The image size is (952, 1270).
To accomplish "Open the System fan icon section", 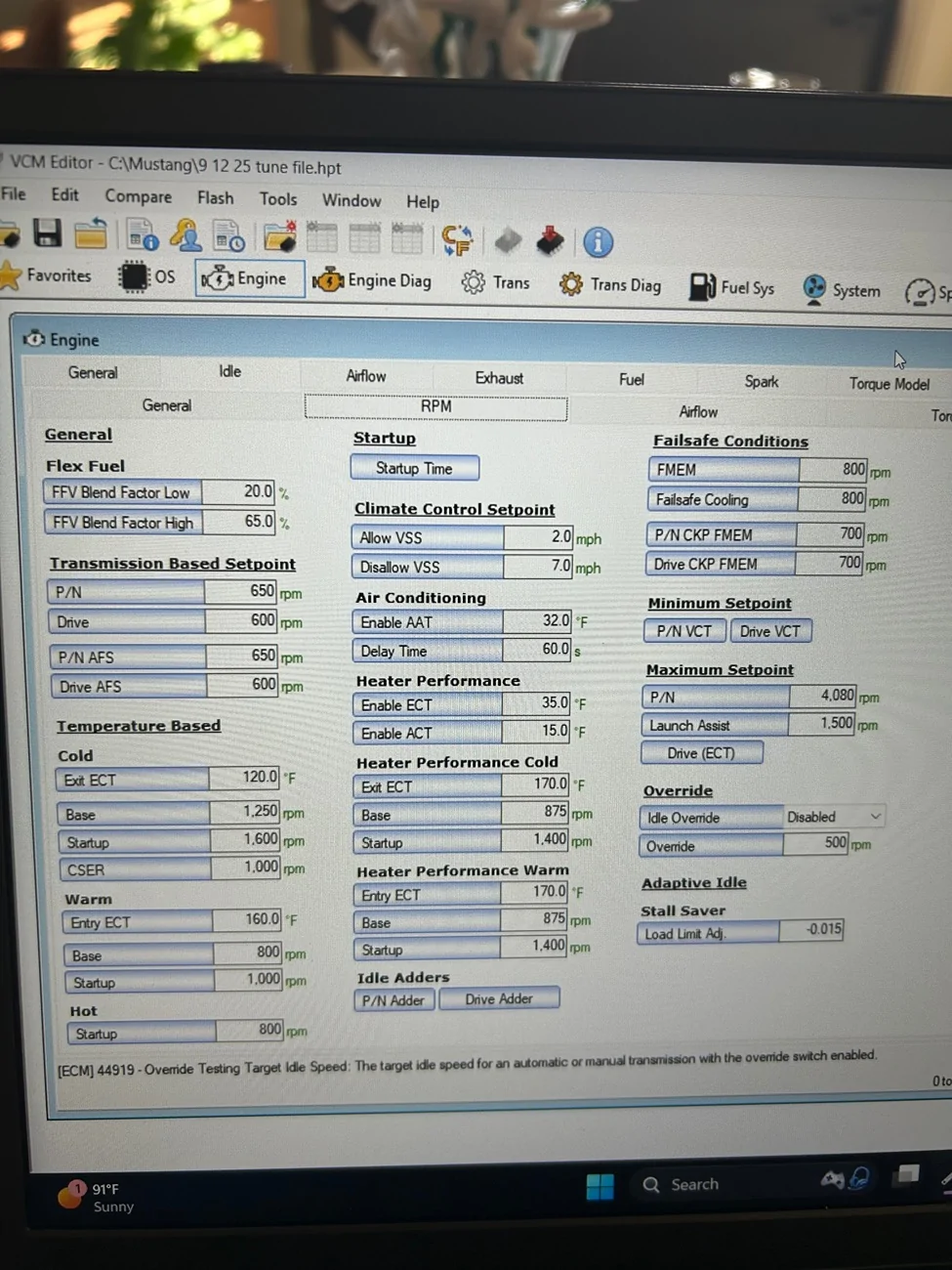I will [842, 290].
